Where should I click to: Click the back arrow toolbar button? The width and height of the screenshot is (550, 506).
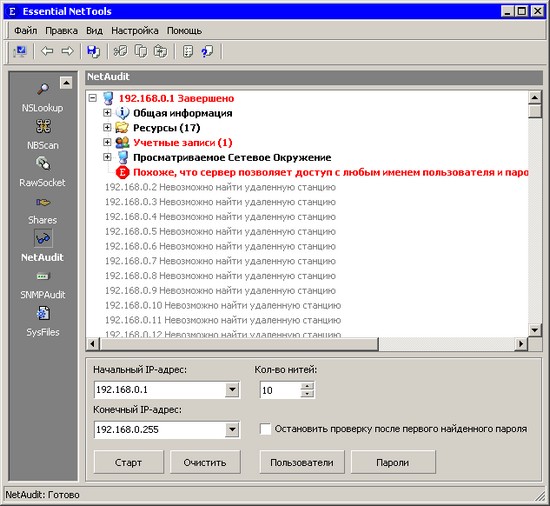[47, 52]
